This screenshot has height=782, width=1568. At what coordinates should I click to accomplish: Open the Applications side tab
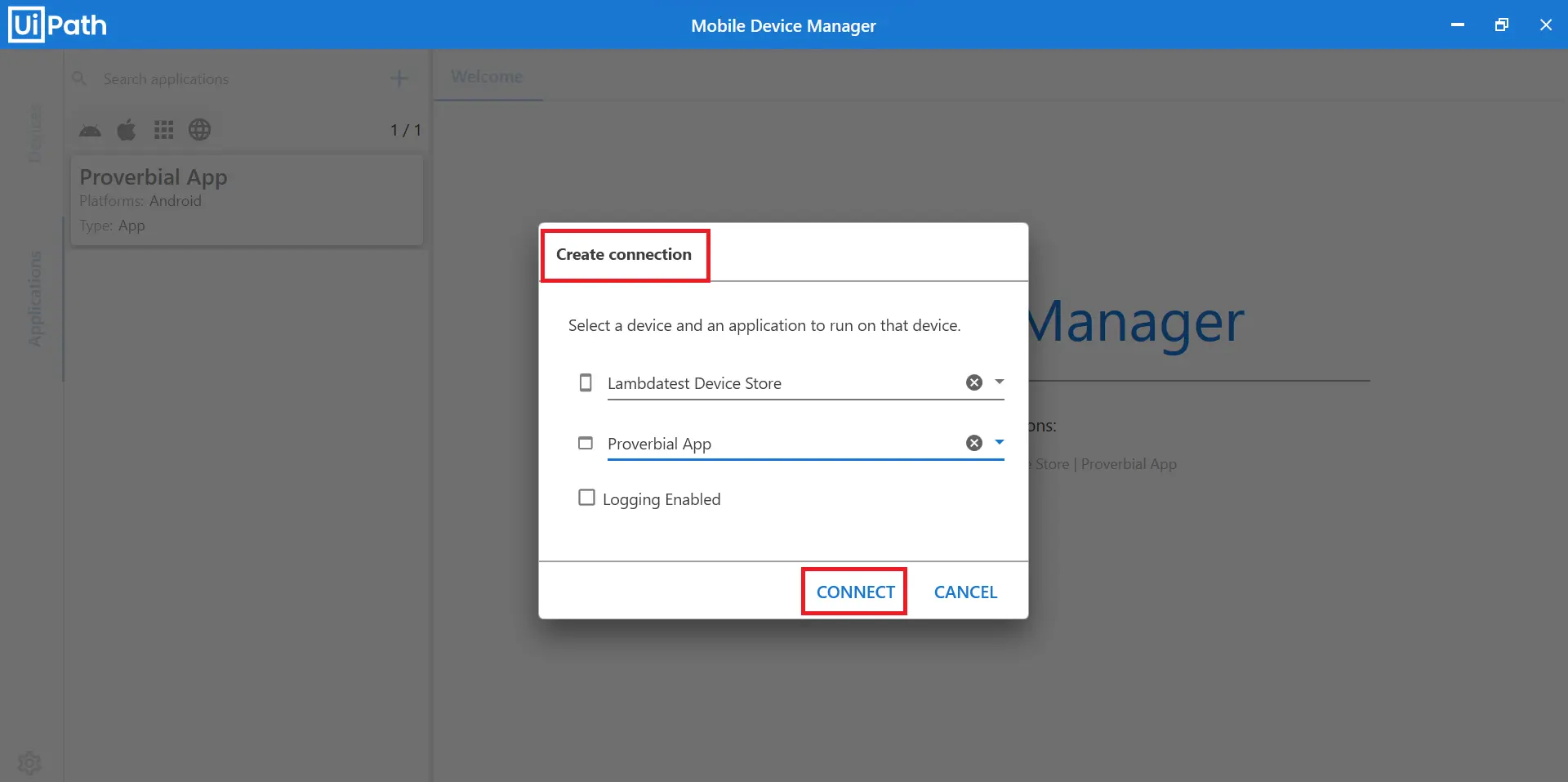(x=34, y=298)
